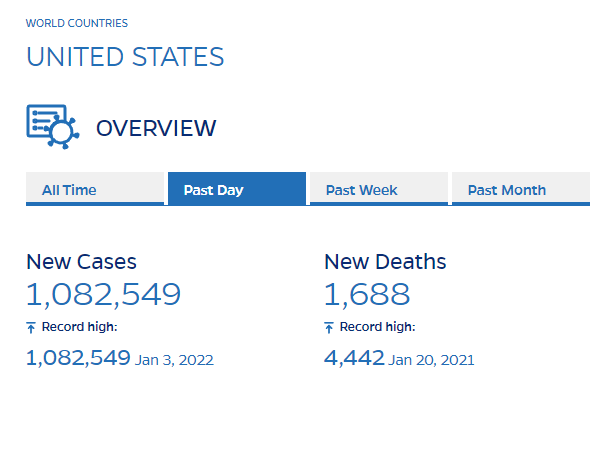The height and width of the screenshot is (460, 614).
Task: Click the 4,442 record high deaths value
Action: click(x=354, y=358)
